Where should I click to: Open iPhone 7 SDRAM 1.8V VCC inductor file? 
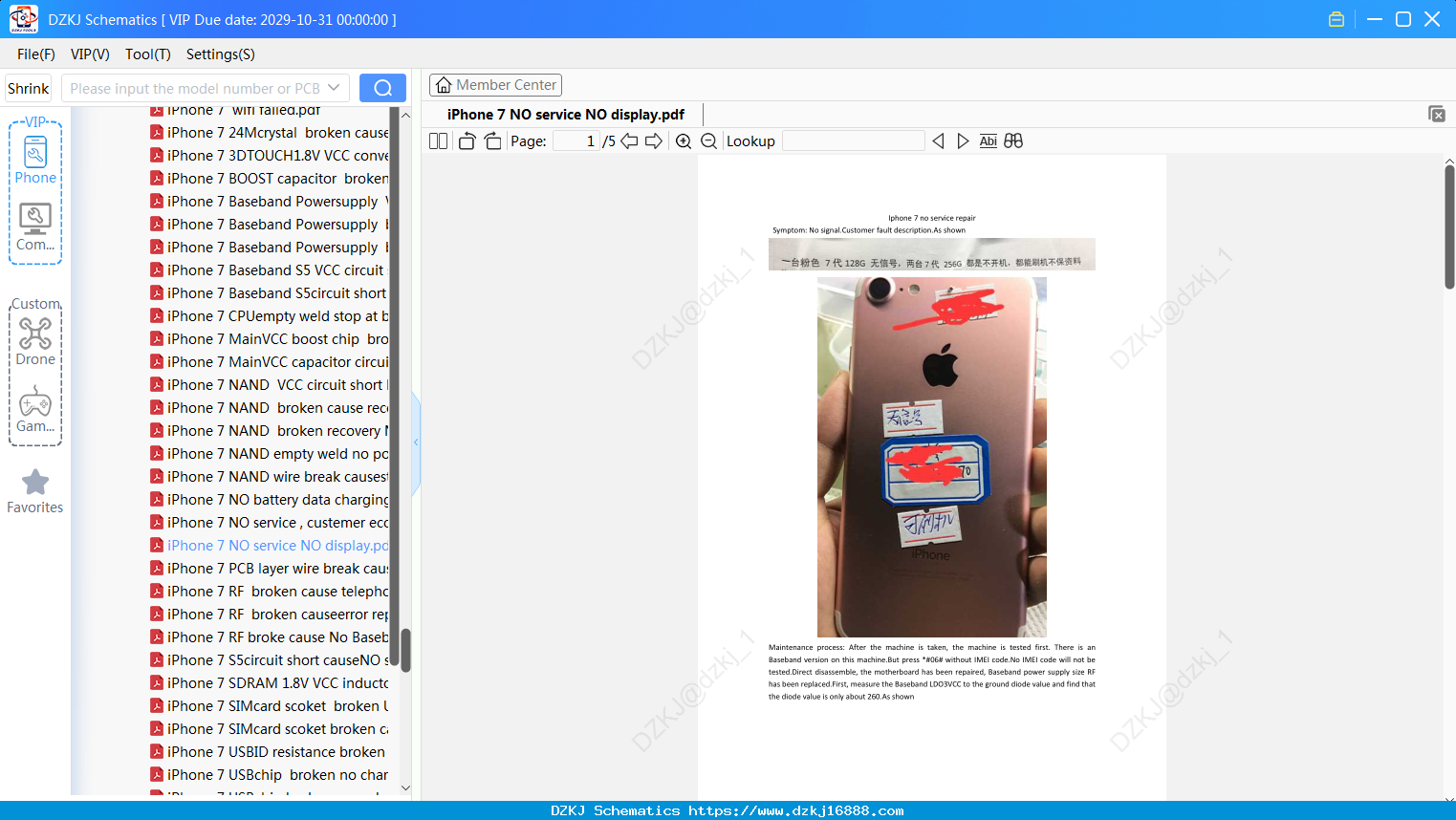tap(270, 683)
